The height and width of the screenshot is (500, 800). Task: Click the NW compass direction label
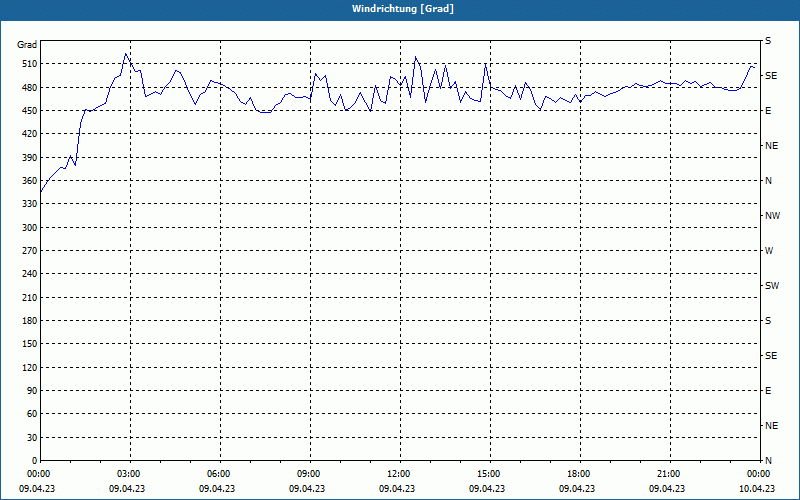772,216
